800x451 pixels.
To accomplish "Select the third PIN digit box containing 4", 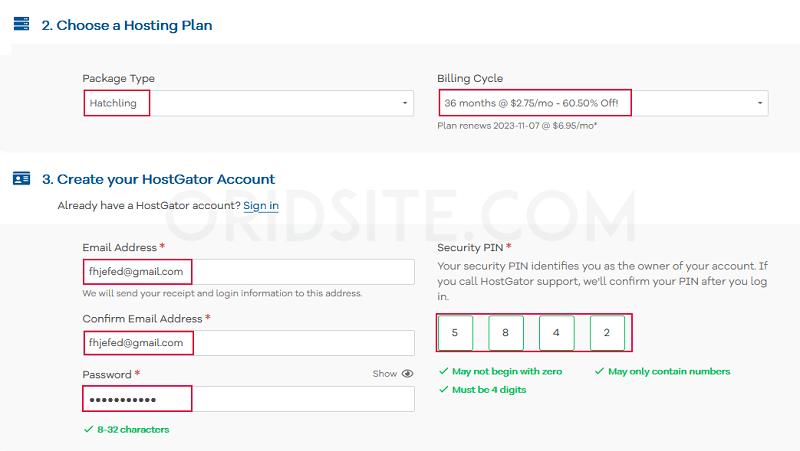I will tap(556, 333).
